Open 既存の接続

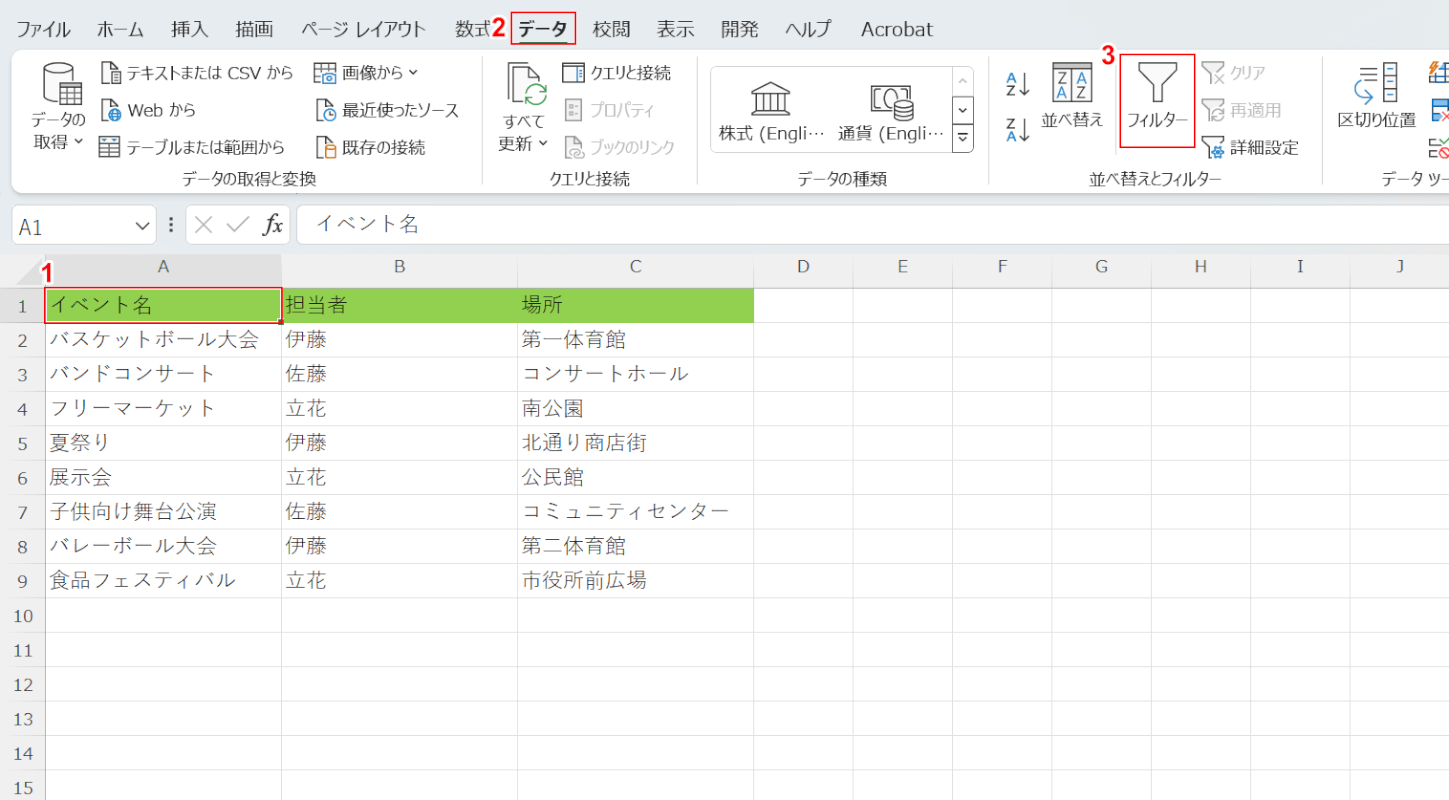coord(370,147)
